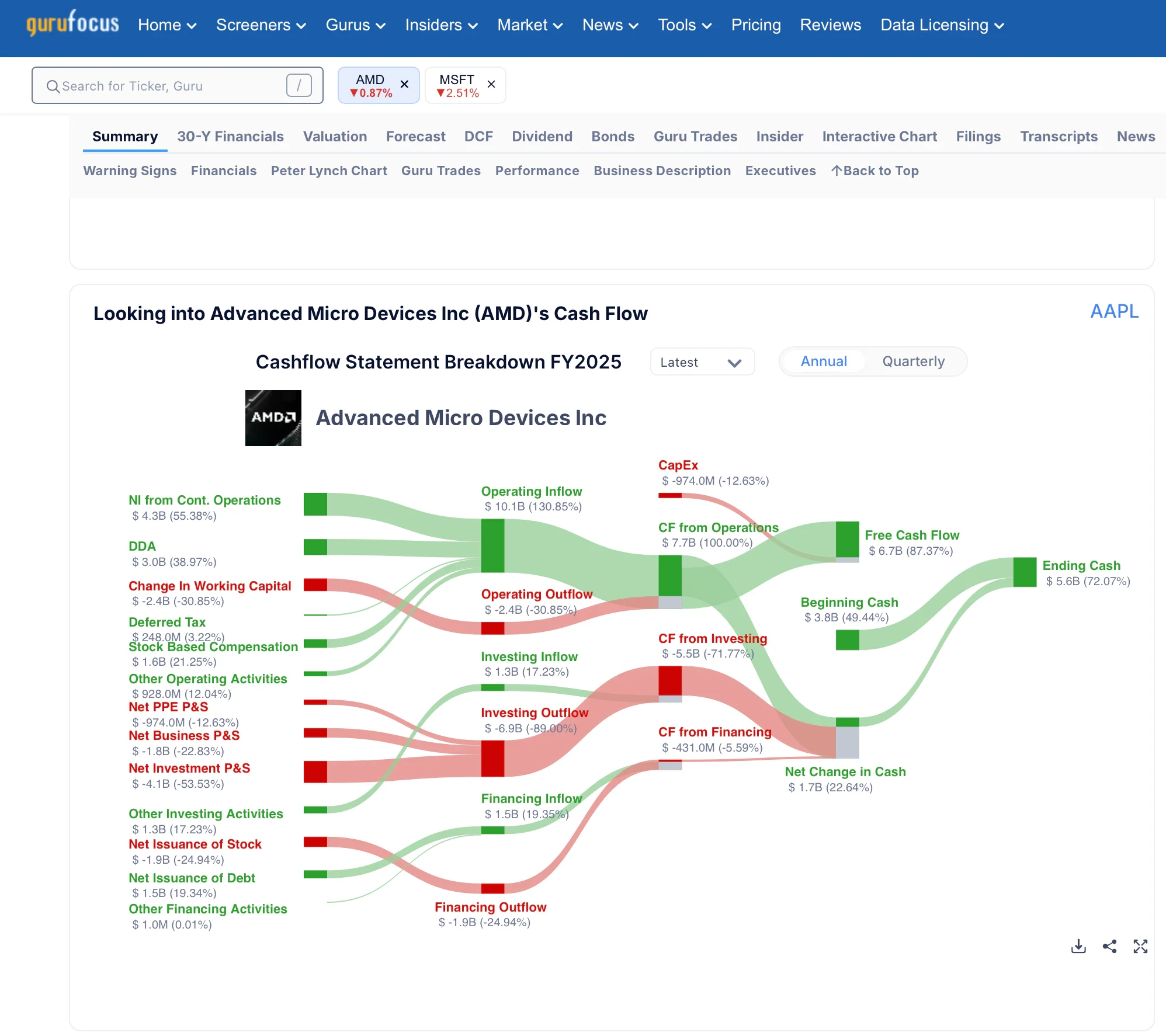Click the Back to Top arrow
1166x1036 pixels.
837,171
